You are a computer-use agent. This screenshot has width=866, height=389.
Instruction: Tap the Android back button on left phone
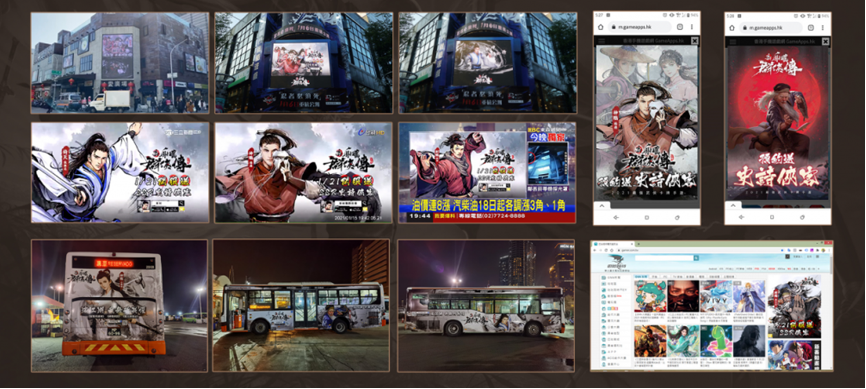(x=616, y=218)
